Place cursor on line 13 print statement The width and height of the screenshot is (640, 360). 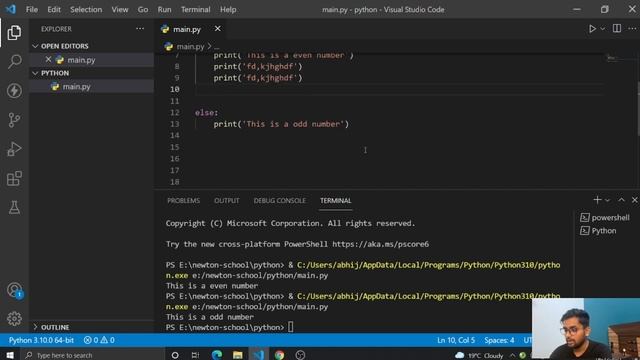point(281,124)
